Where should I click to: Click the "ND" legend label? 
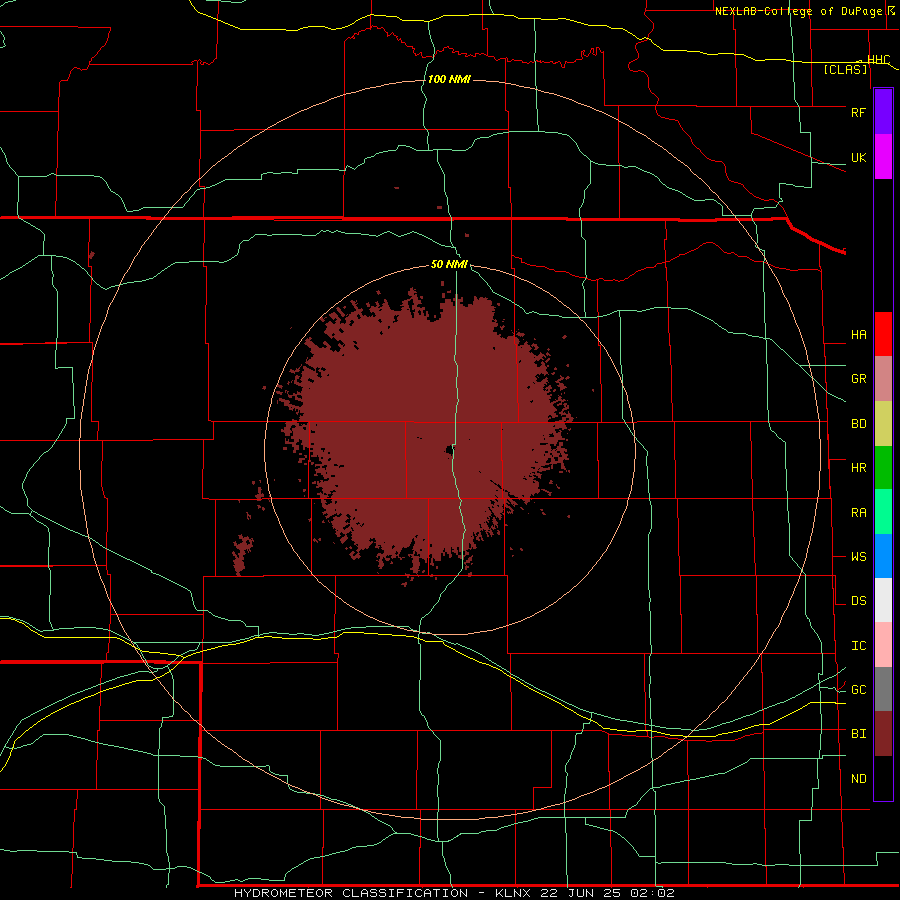coord(858,779)
